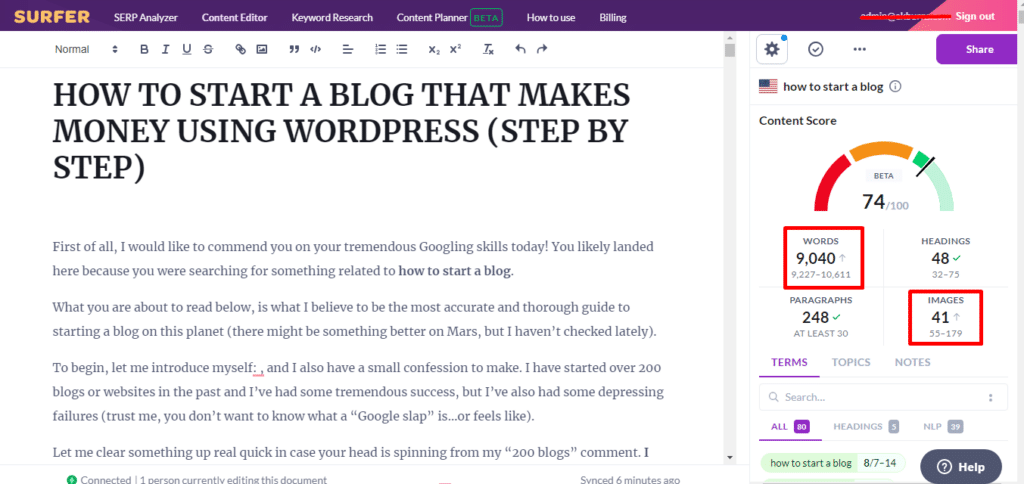Click the HEADINGS 48 metric

point(944,258)
